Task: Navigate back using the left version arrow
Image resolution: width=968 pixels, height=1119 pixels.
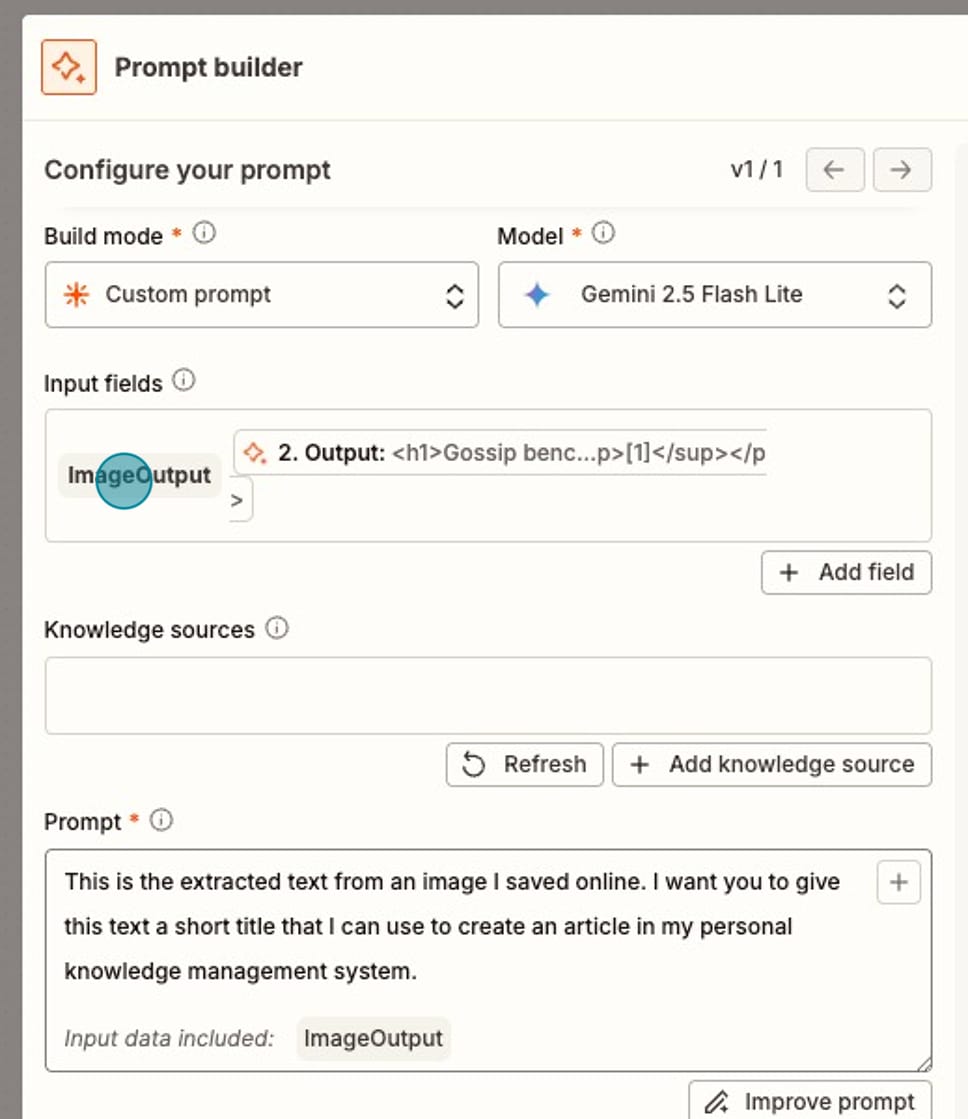Action: click(x=834, y=169)
